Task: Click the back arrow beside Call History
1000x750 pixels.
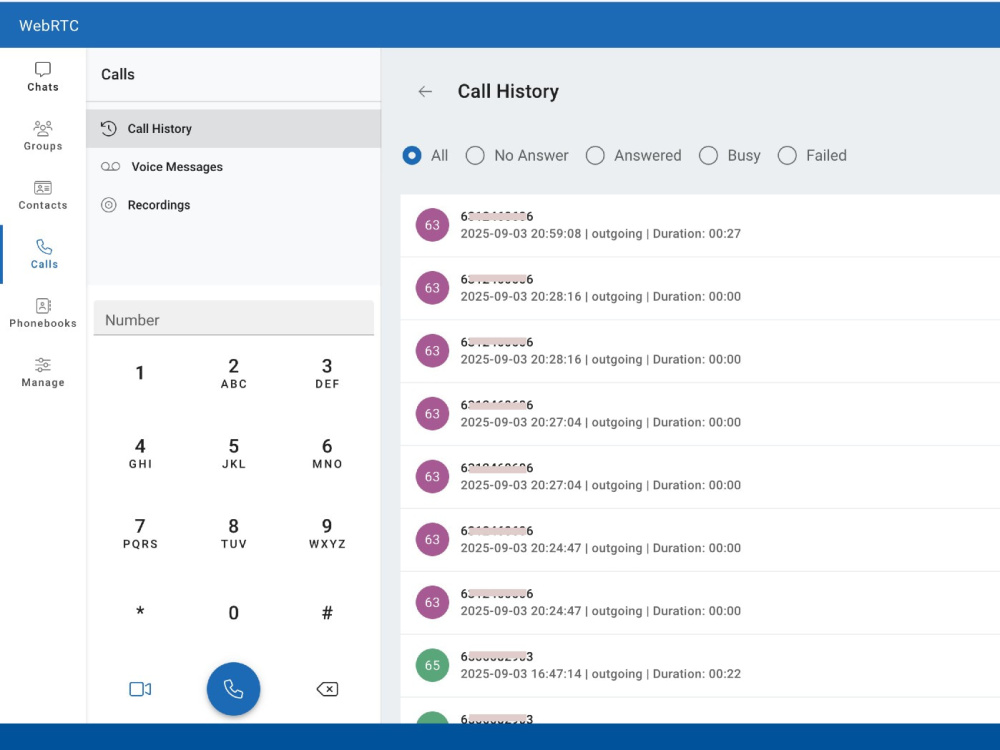Action: 425,92
